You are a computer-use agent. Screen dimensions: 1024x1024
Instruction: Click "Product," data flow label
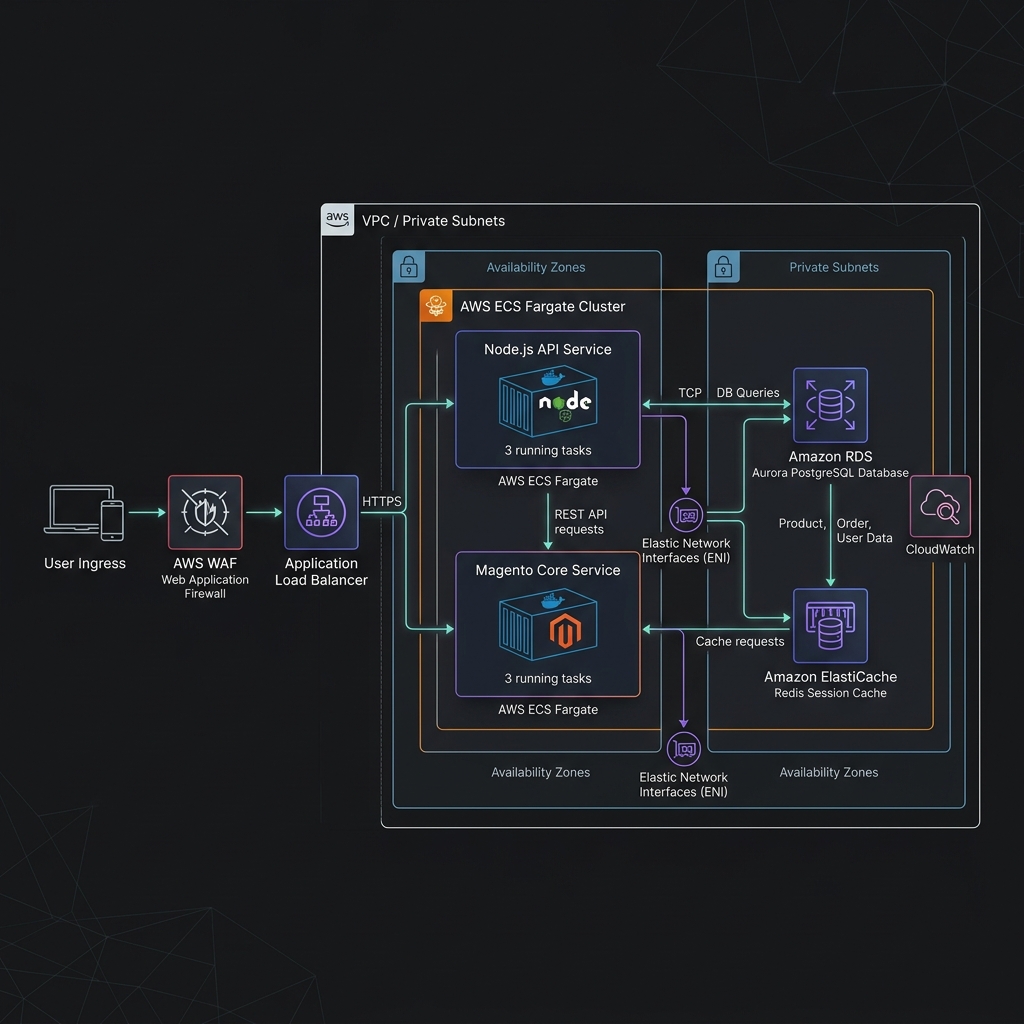point(802,523)
